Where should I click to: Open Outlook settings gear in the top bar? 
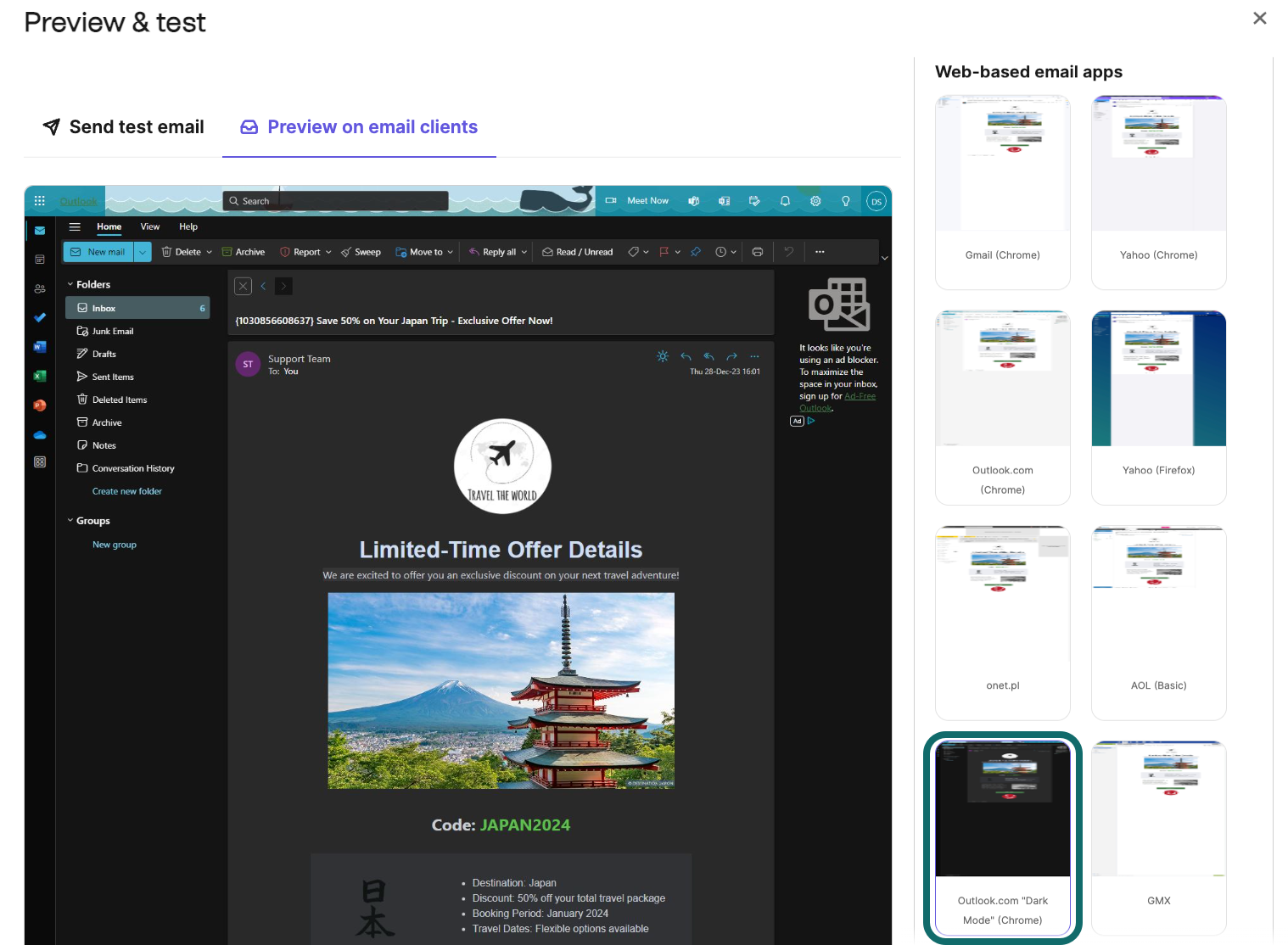815,201
